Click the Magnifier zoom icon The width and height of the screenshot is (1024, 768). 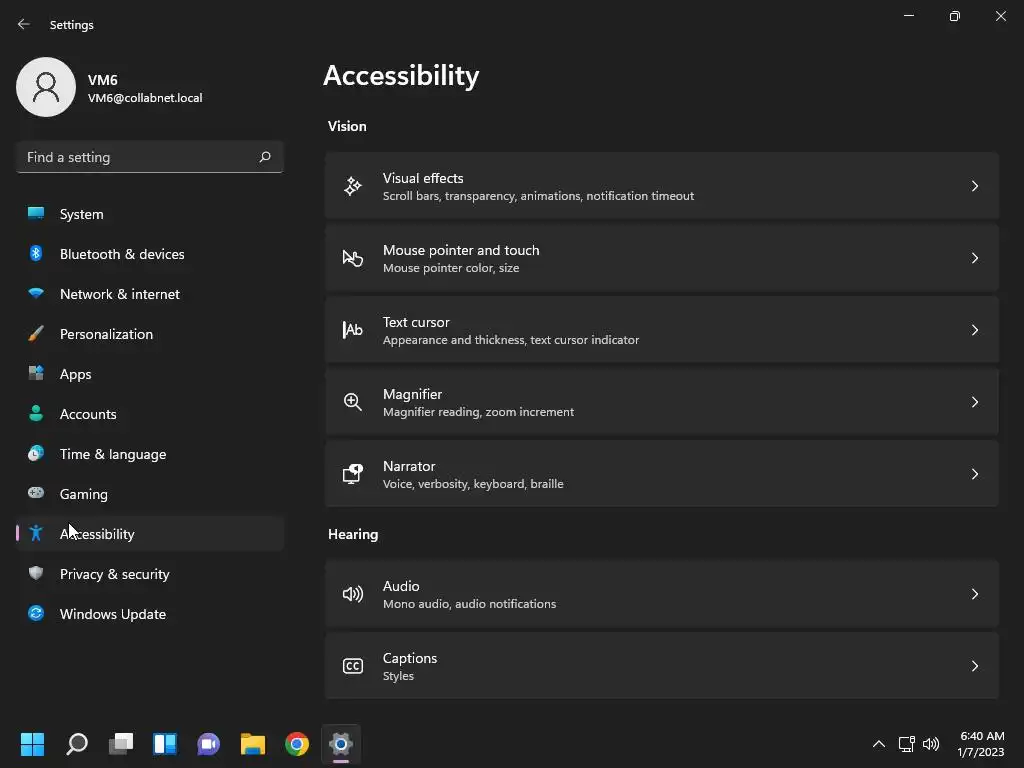(x=353, y=402)
